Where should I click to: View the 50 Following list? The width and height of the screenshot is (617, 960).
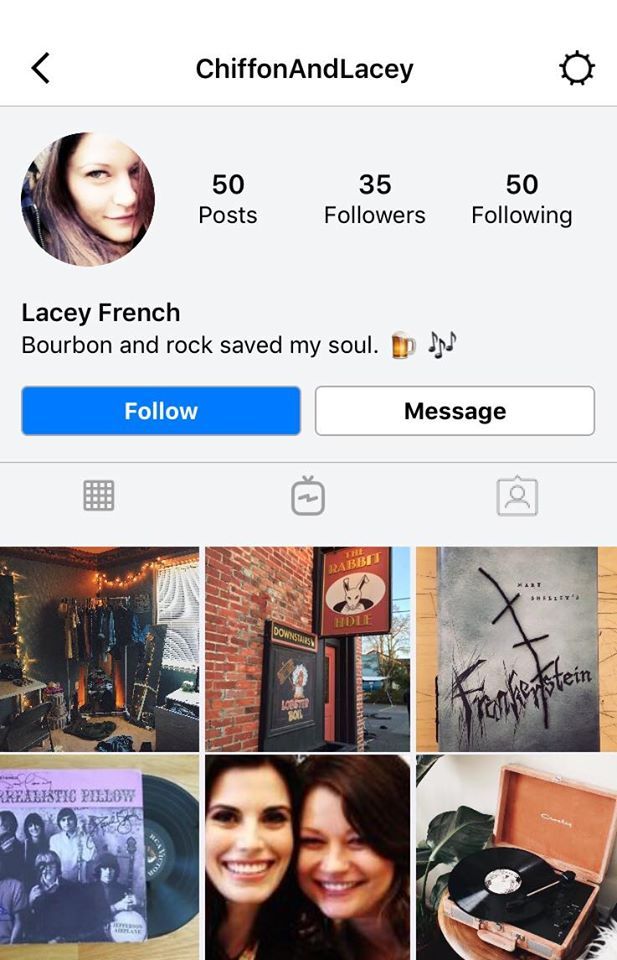click(x=522, y=199)
